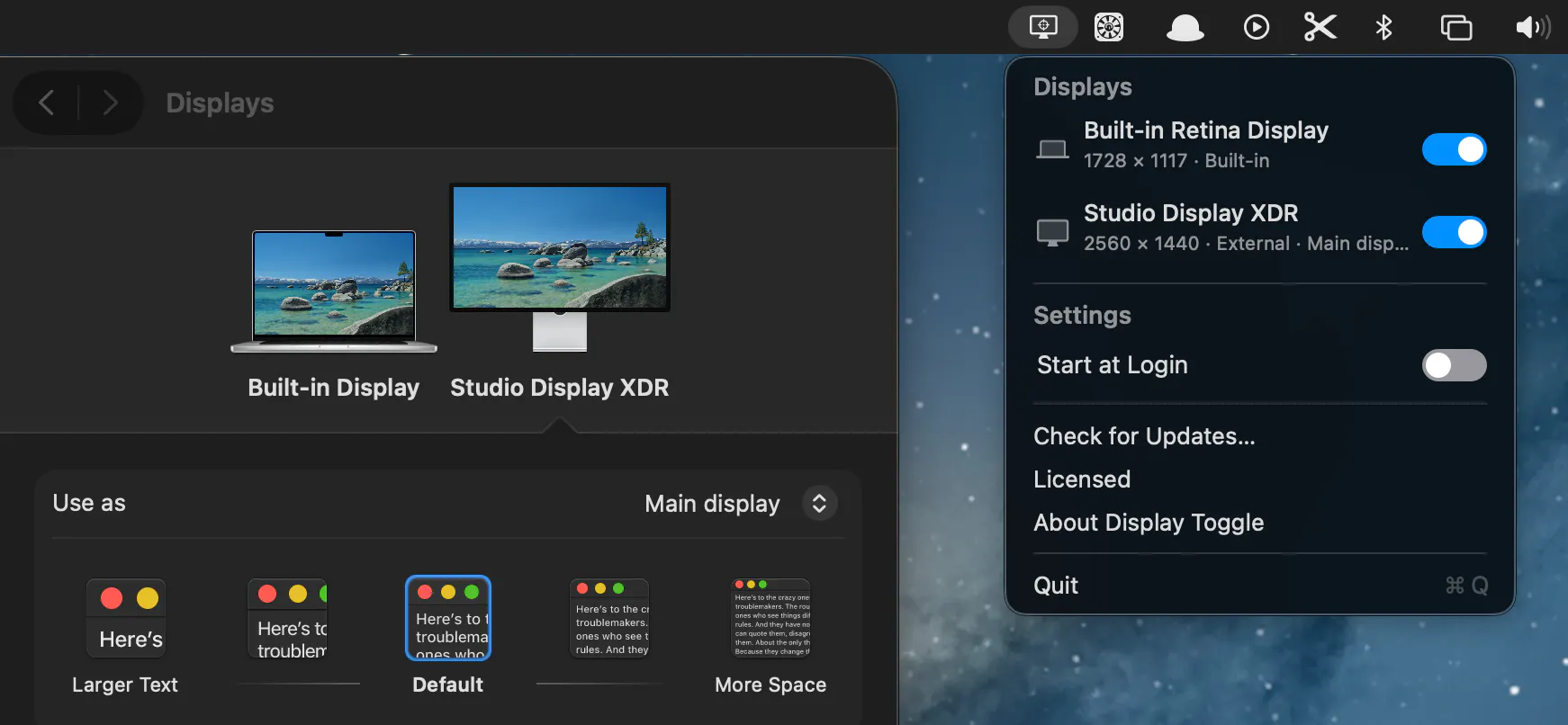Choose the Larger Text resolution option
Screen dimensions: 1568x725
pyautogui.click(x=126, y=618)
